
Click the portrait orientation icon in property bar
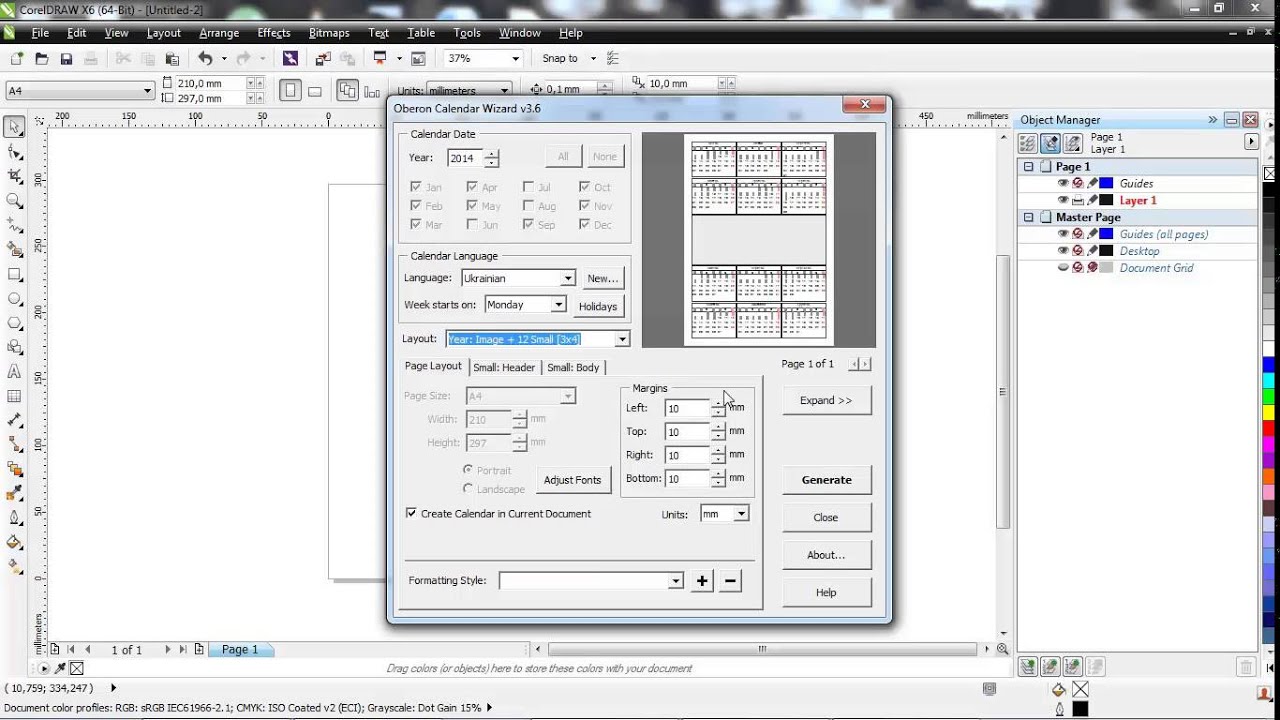pyautogui.click(x=290, y=91)
